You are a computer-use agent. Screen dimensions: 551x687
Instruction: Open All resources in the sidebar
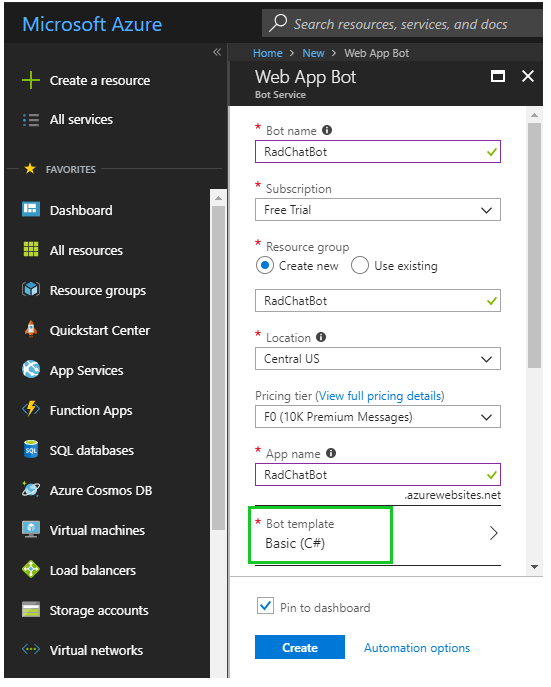pyautogui.click(x=86, y=250)
